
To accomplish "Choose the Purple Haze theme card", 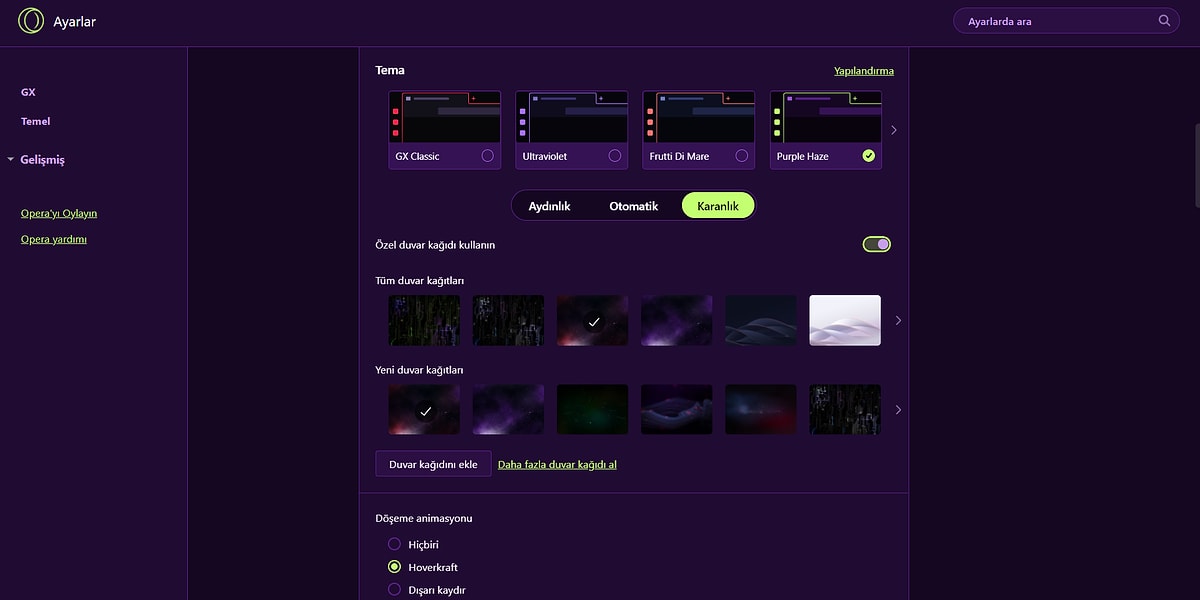I will coord(825,129).
